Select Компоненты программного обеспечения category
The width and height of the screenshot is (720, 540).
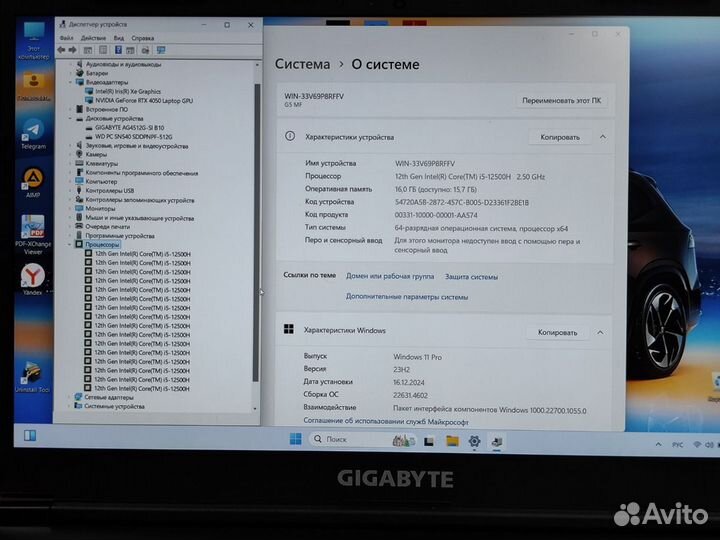(142, 173)
